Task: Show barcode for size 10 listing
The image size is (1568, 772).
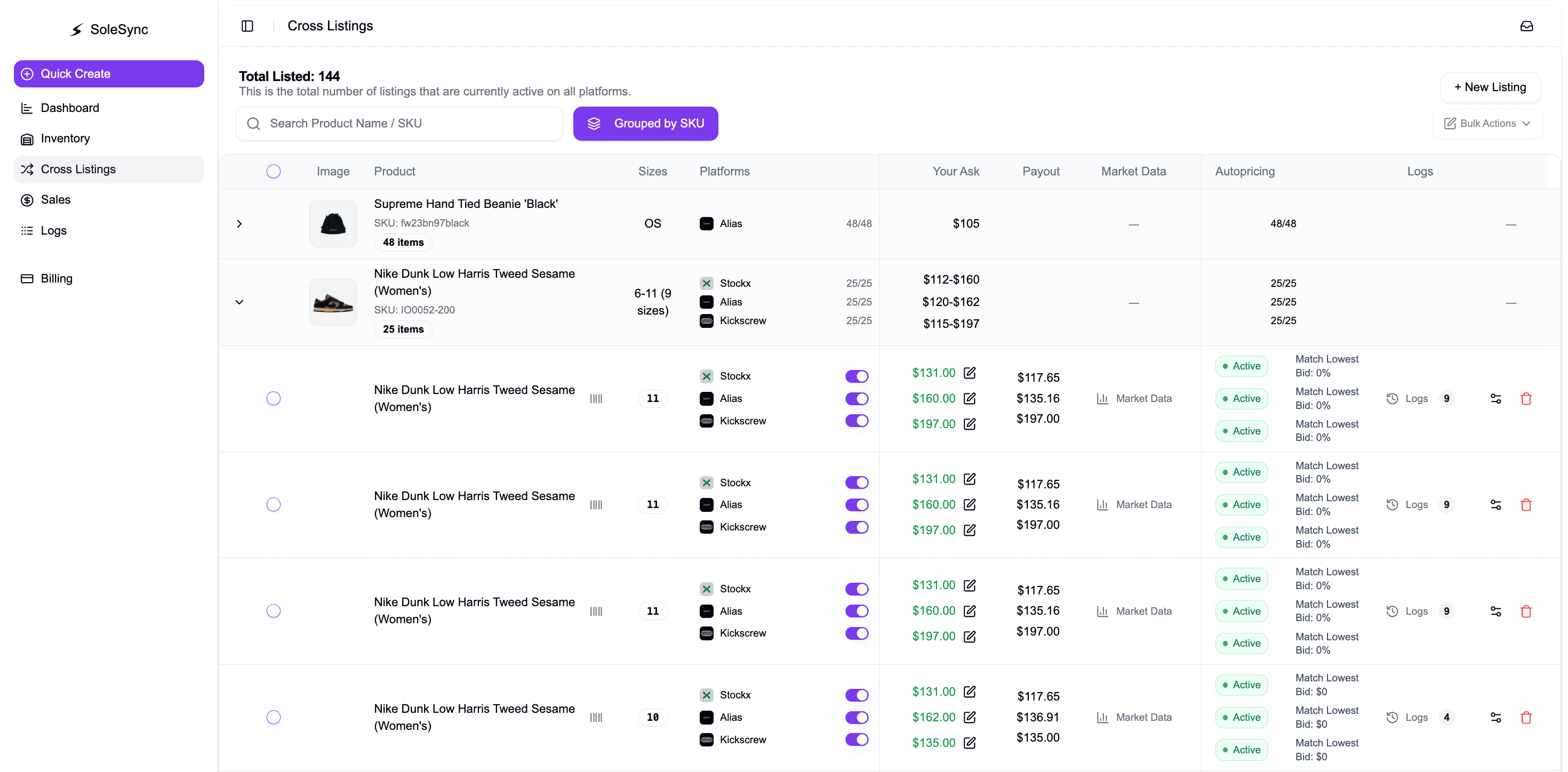Action: 596,718
